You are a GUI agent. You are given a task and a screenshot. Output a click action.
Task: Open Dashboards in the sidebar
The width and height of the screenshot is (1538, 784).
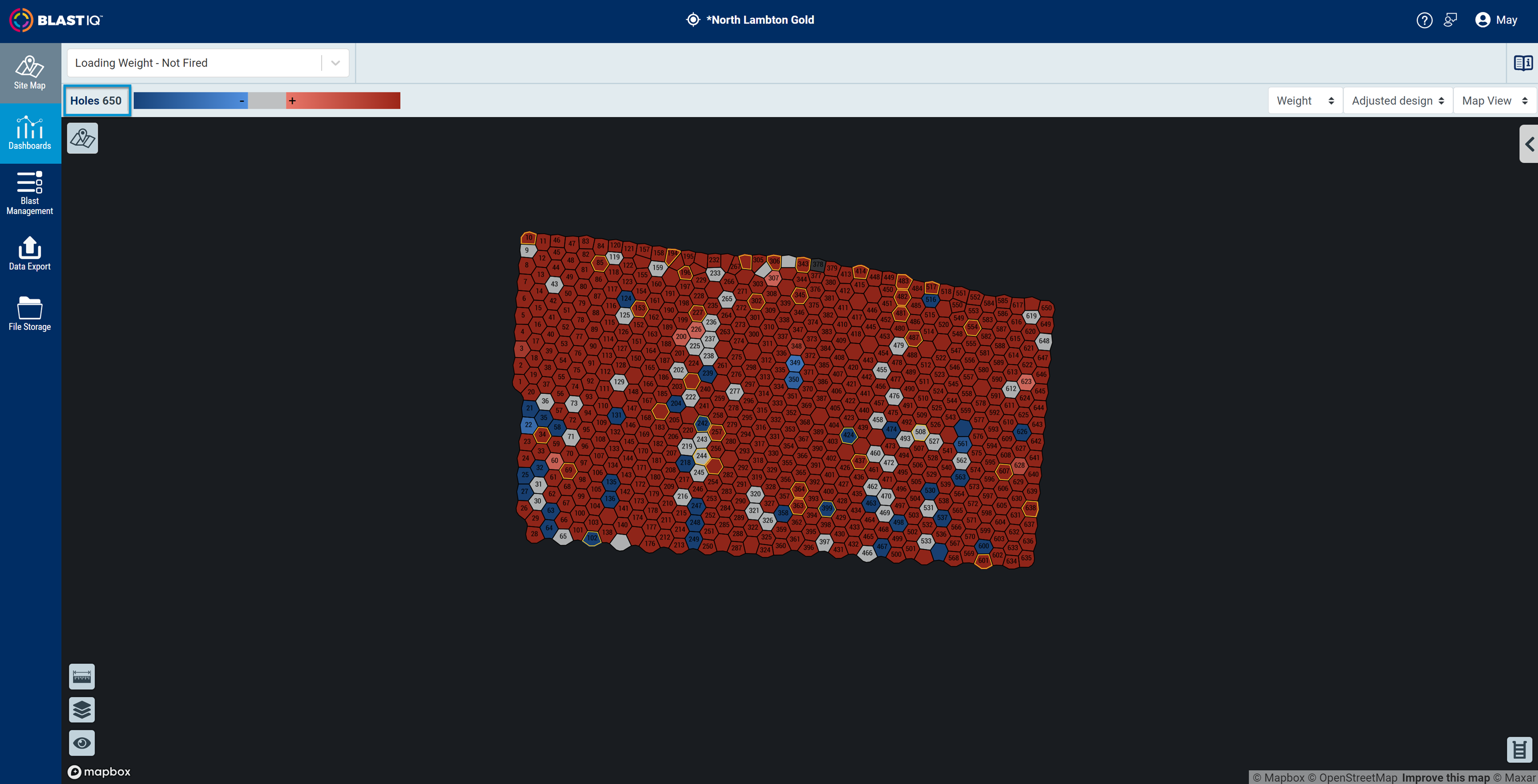(30, 133)
